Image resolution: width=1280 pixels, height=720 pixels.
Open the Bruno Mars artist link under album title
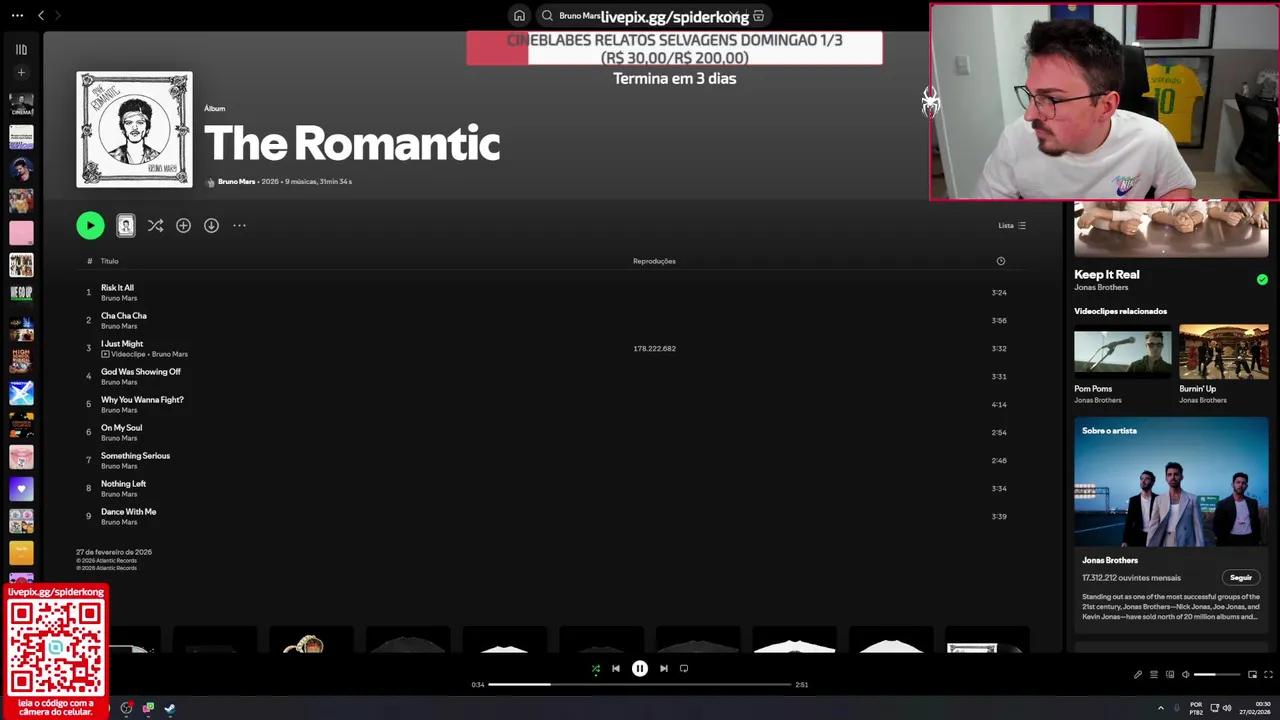(236, 182)
